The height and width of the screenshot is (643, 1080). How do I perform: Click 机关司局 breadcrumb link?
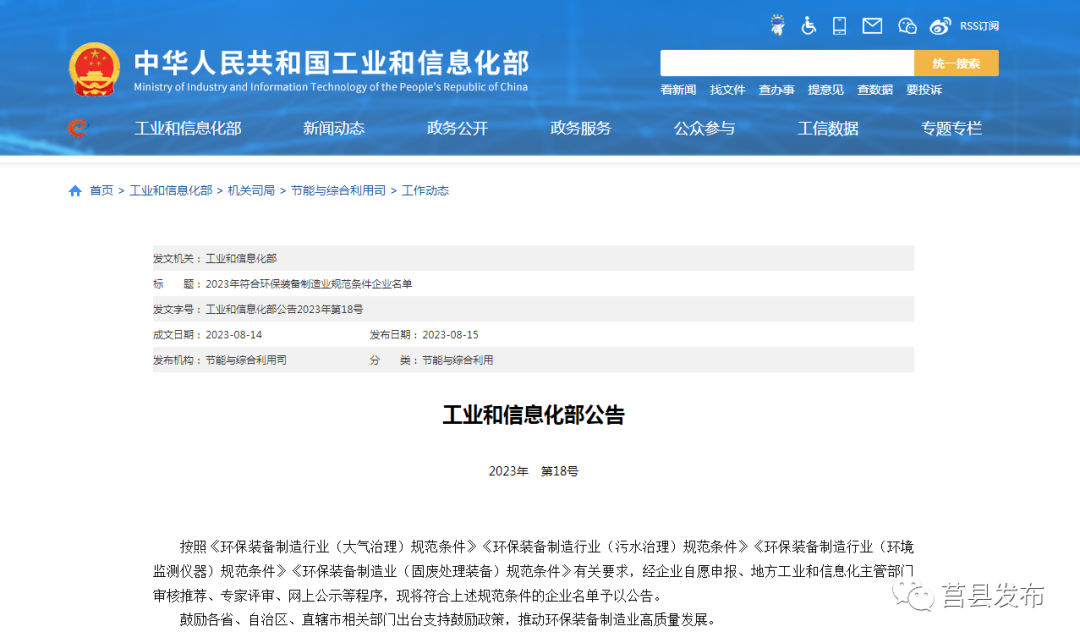[x=251, y=191]
